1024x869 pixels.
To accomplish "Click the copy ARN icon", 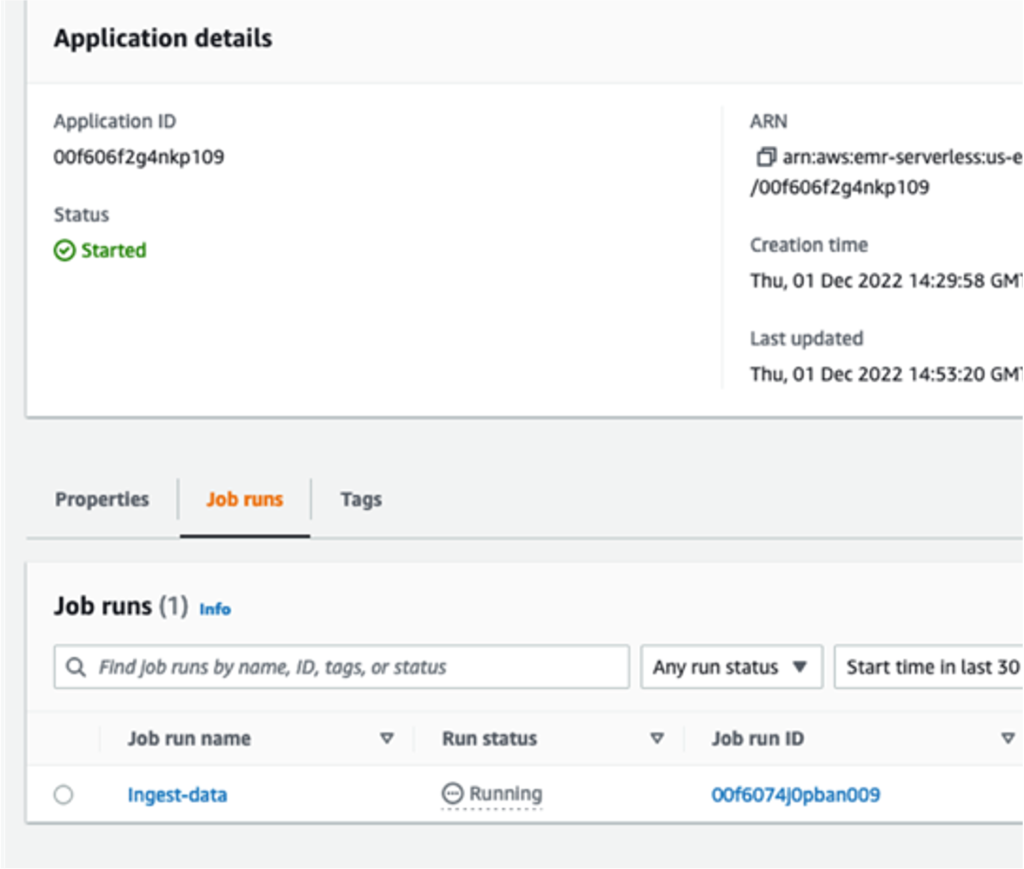I will click(766, 157).
